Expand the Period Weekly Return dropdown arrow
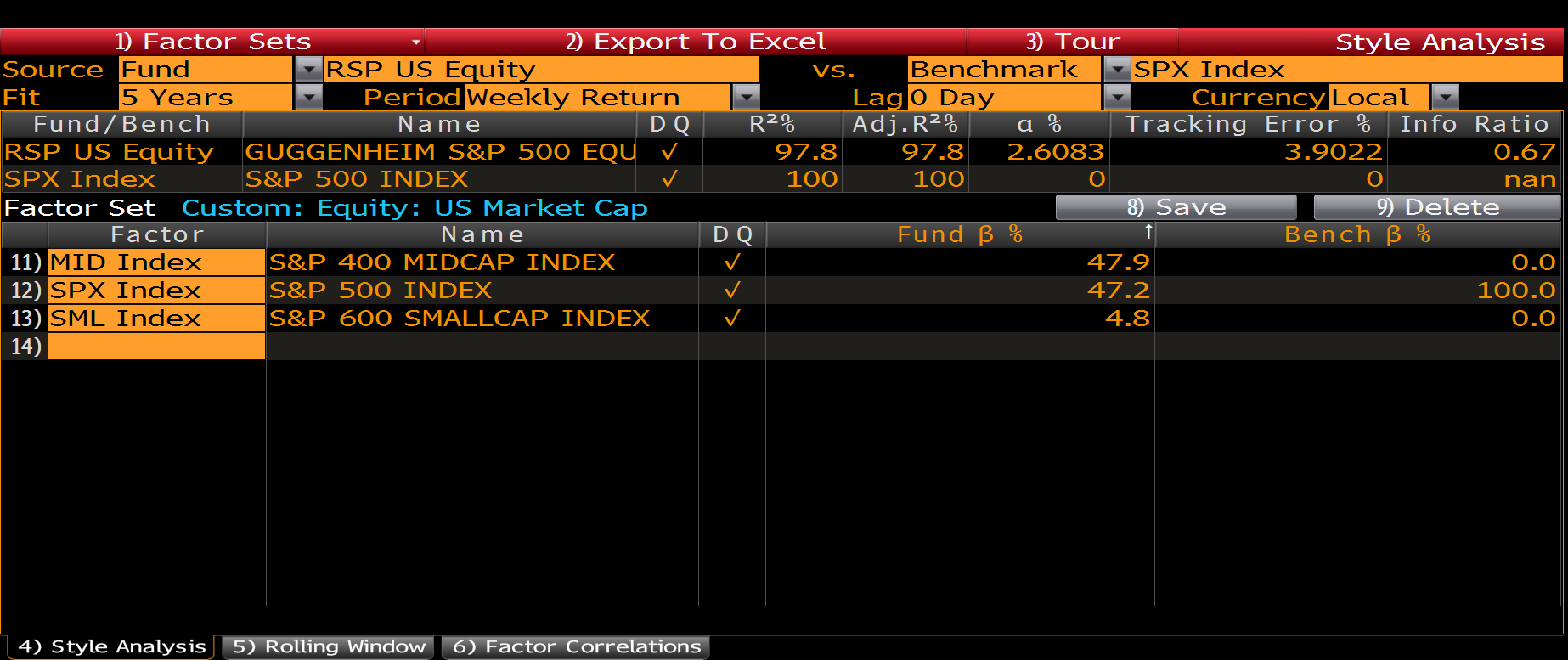 [x=746, y=98]
